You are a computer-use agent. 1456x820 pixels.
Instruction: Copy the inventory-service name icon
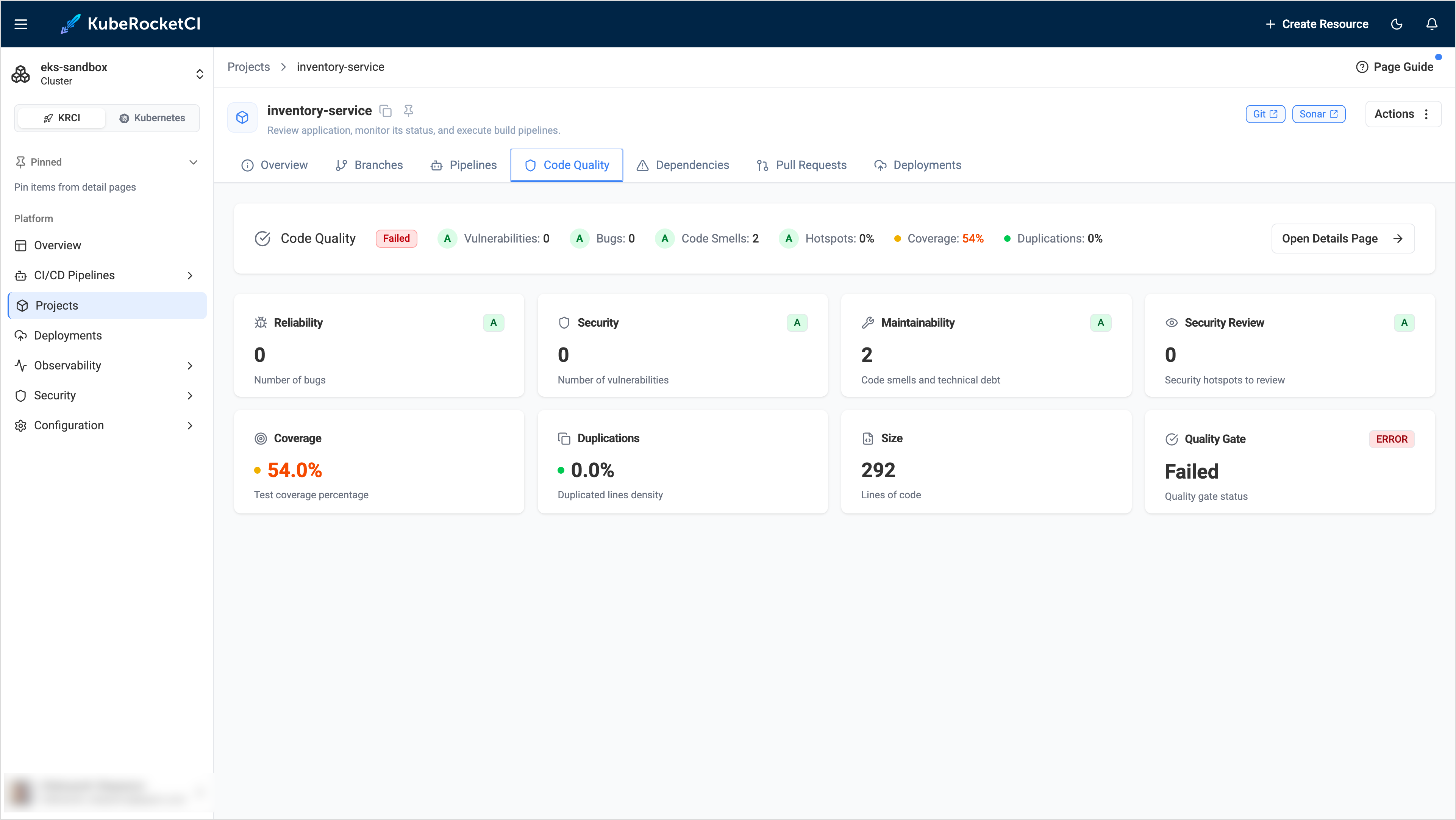pyautogui.click(x=386, y=111)
